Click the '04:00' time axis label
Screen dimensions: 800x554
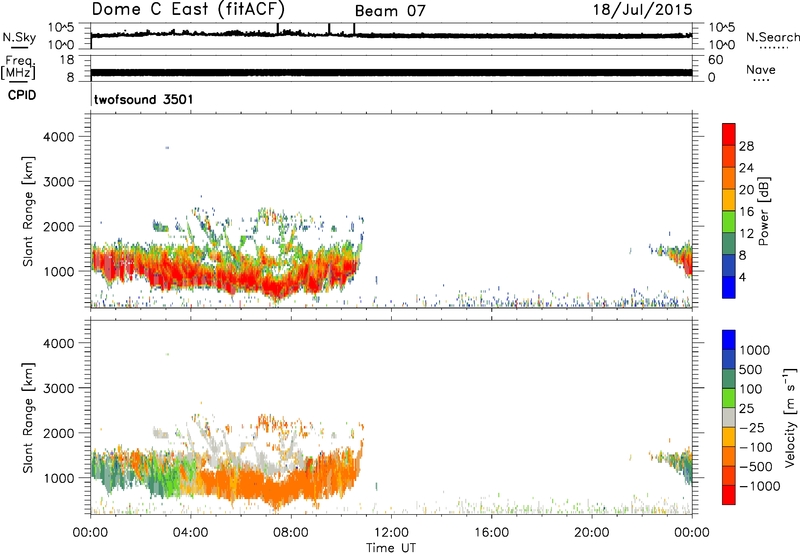click(x=190, y=533)
